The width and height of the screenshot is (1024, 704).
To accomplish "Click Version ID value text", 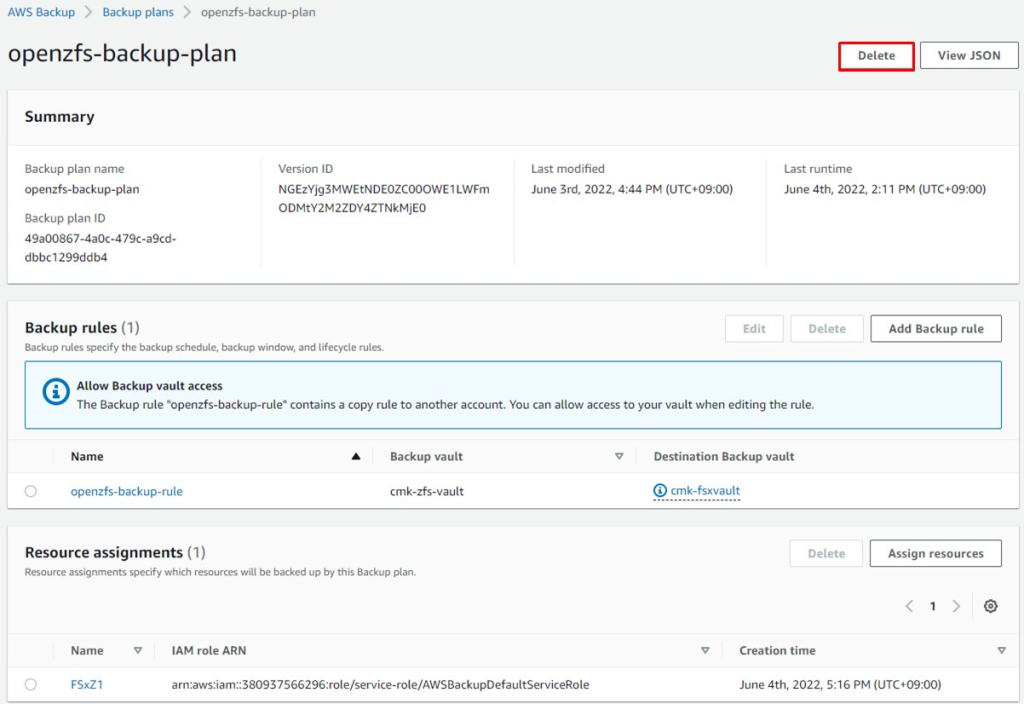I will click(x=384, y=199).
